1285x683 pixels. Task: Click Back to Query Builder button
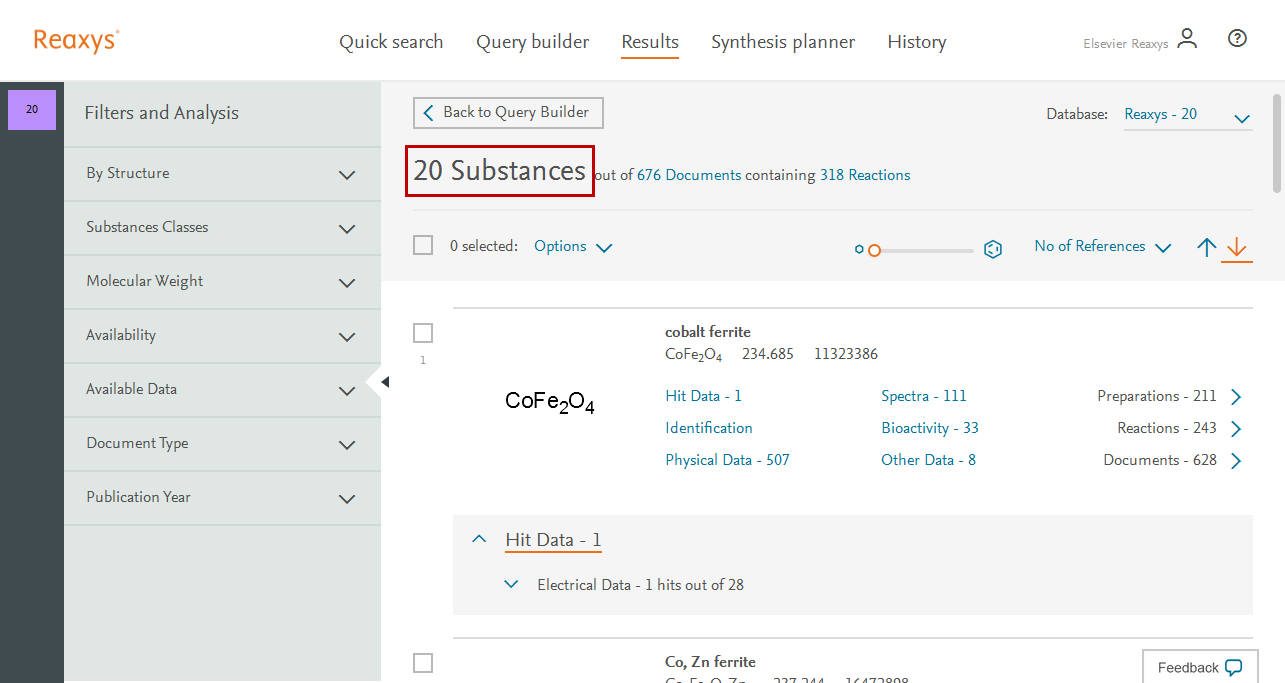pos(508,113)
